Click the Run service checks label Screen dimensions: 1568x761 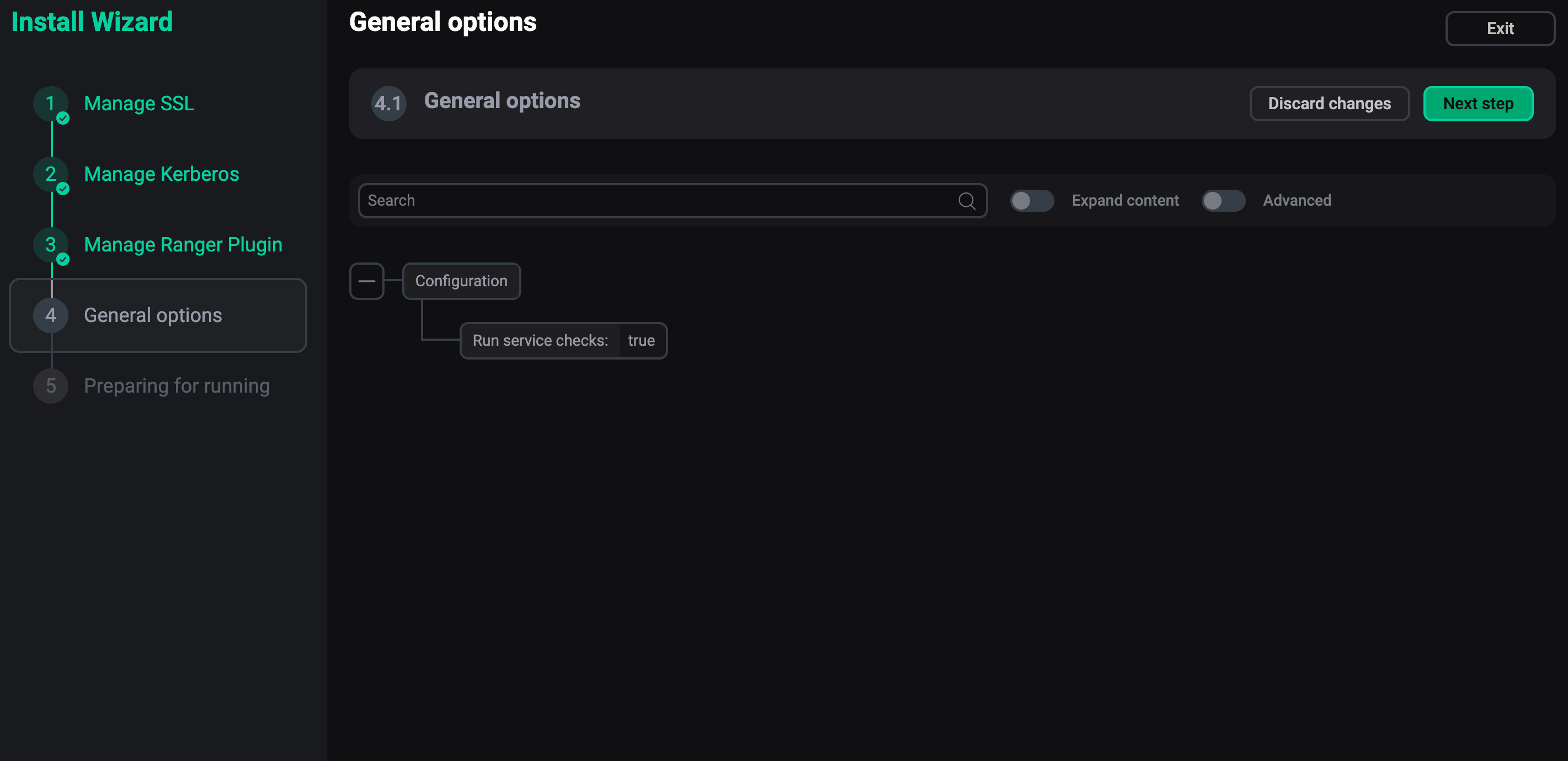[x=541, y=341]
